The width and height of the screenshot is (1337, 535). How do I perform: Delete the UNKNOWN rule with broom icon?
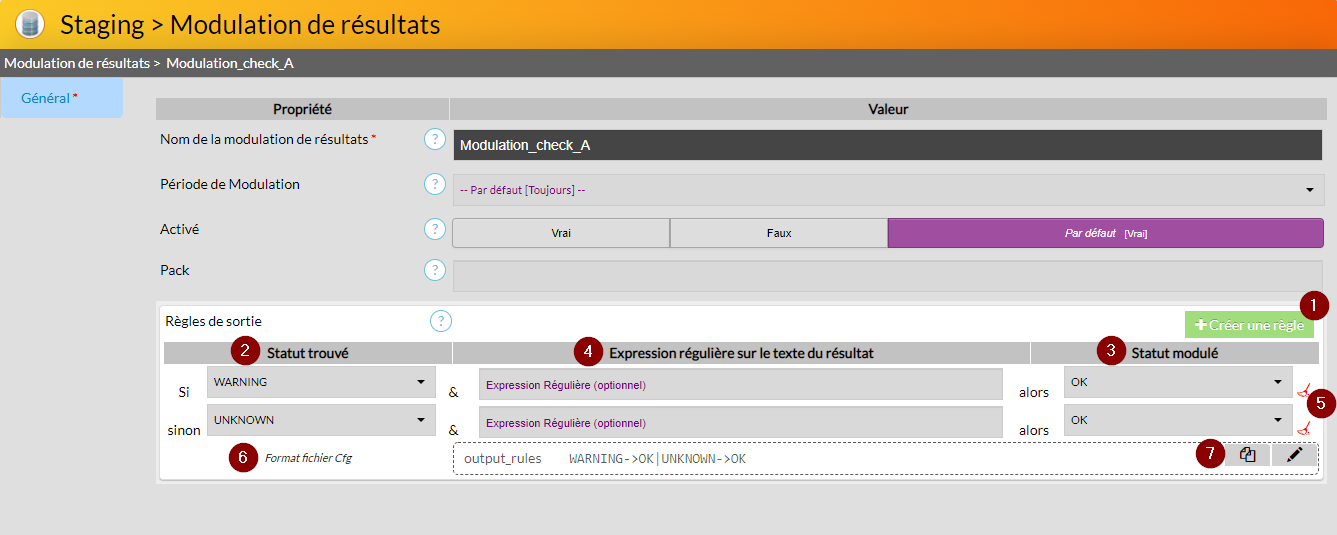(1303, 428)
